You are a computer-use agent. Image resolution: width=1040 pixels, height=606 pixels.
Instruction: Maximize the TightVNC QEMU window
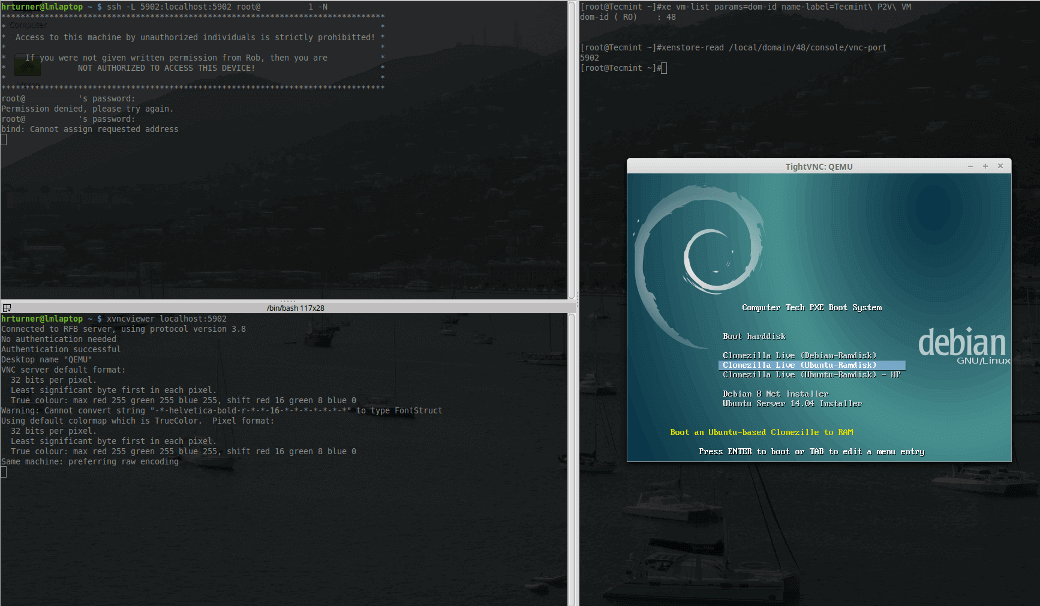coord(985,166)
